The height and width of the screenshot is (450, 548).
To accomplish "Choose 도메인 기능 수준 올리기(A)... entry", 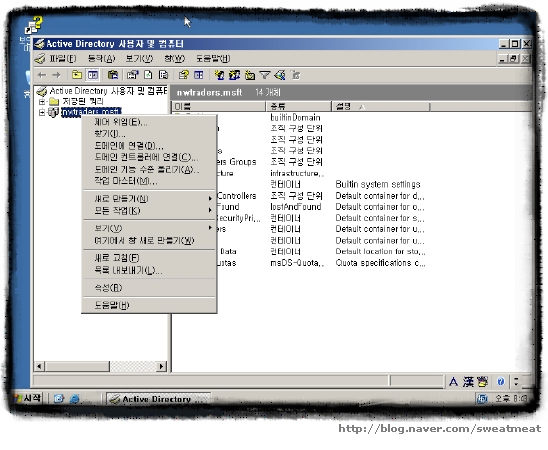I will pos(149,169).
